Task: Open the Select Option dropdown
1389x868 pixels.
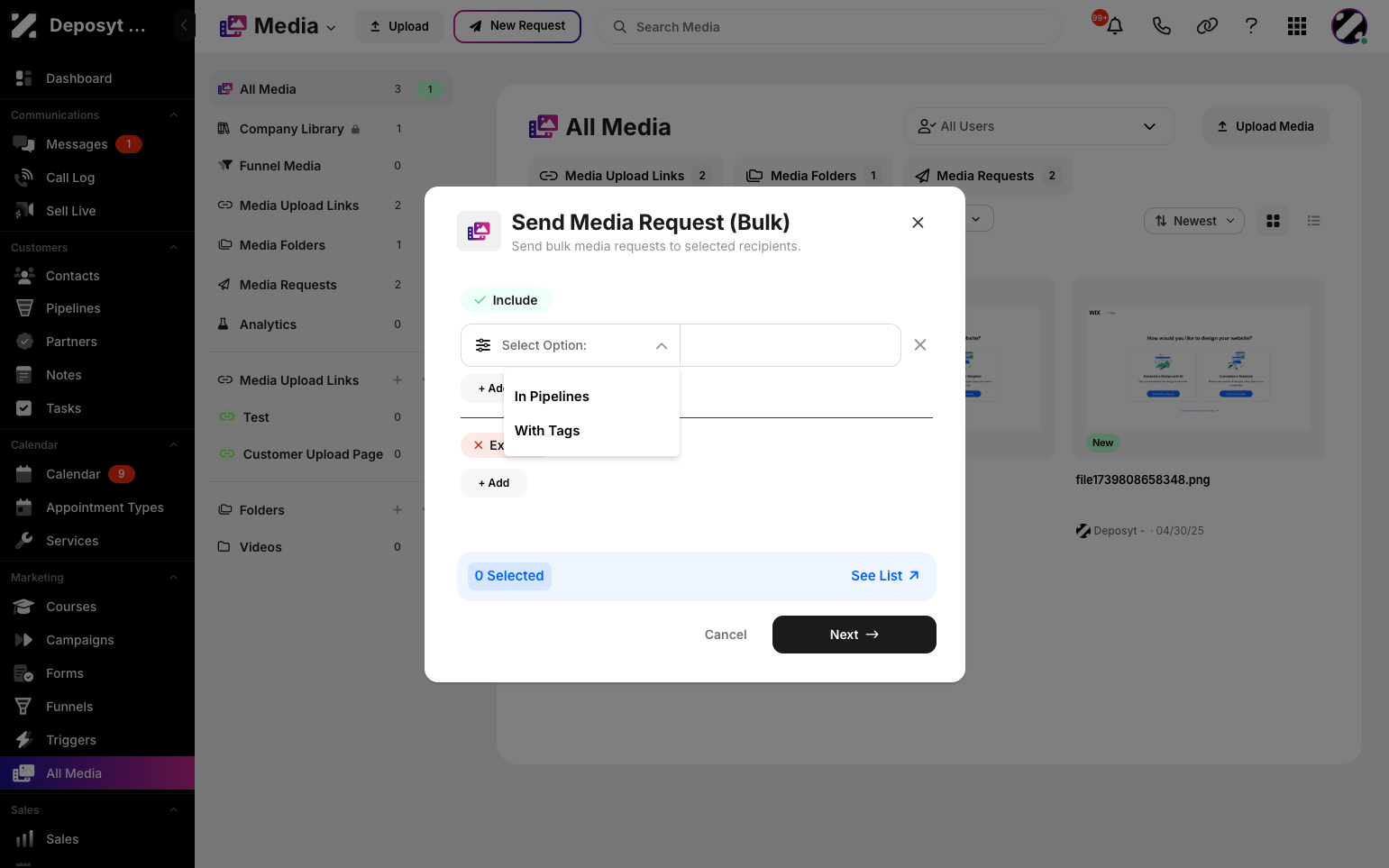Action: pos(571,345)
